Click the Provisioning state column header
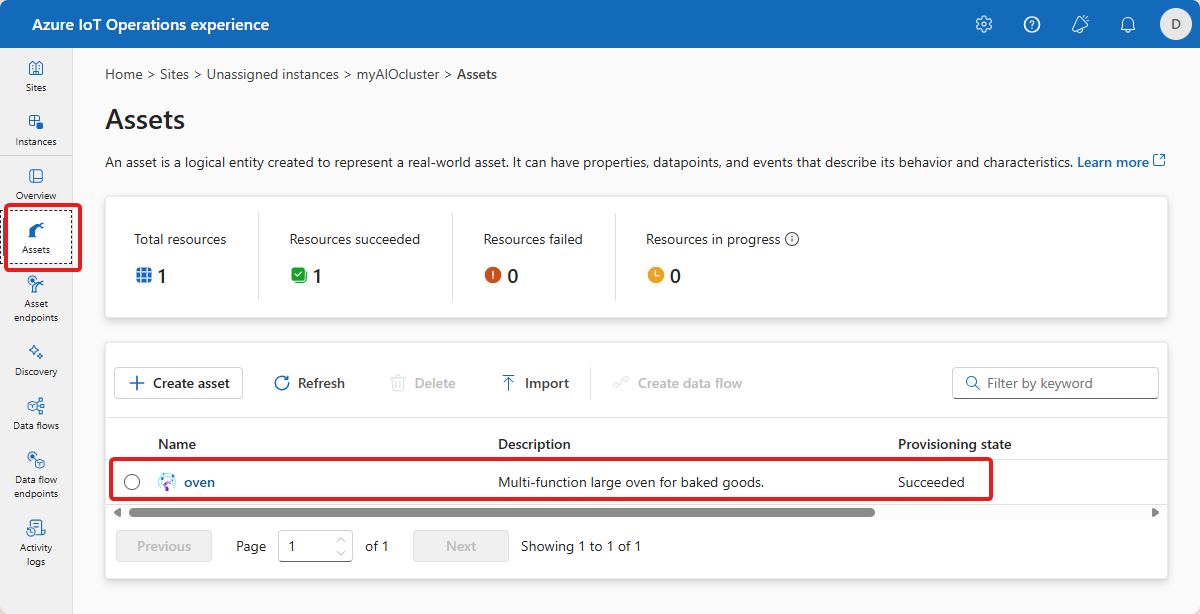 pyautogui.click(x=954, y=444)
